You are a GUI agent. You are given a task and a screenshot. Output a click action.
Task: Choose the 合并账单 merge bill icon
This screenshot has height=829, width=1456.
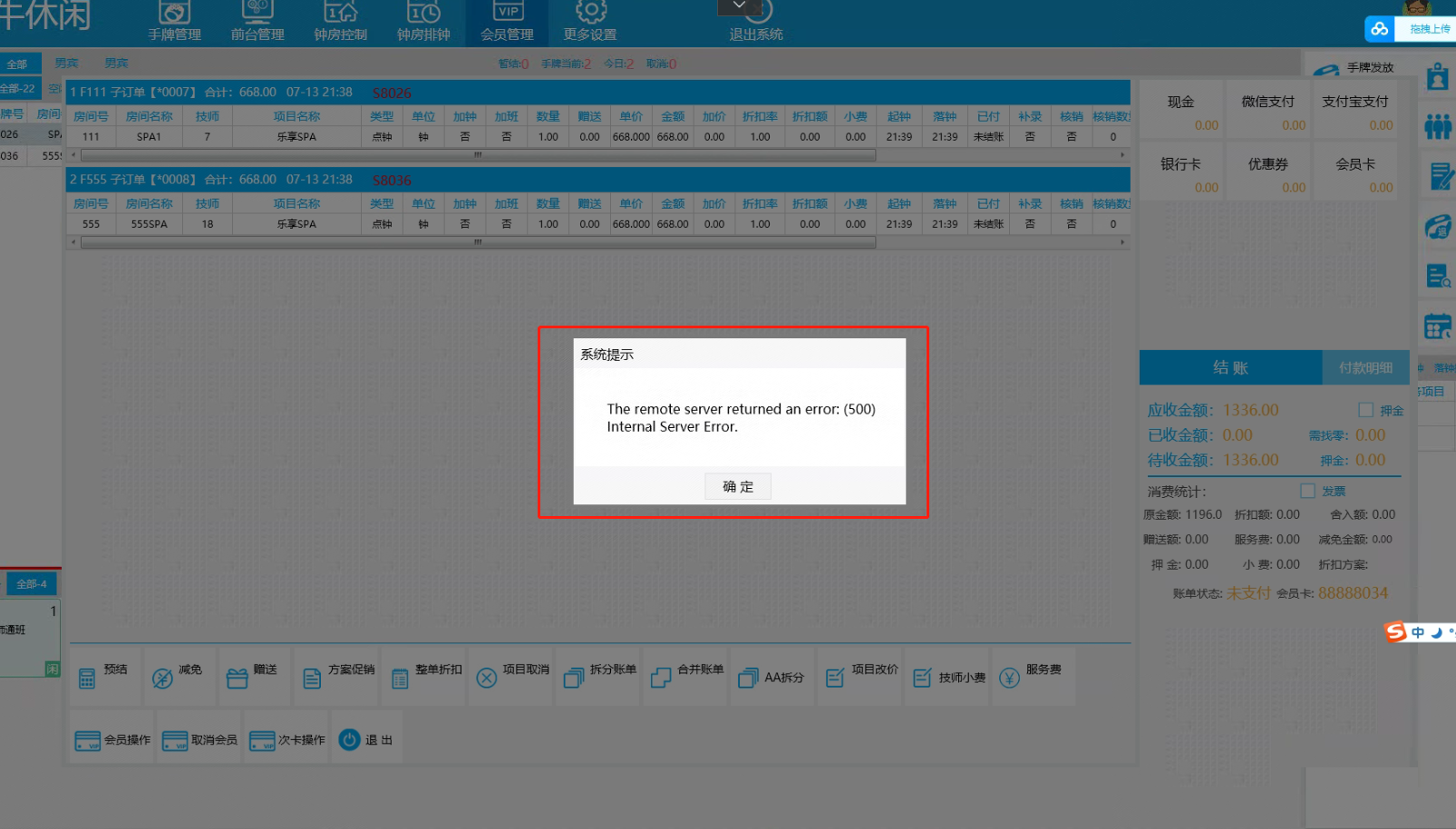pos(687,677)
